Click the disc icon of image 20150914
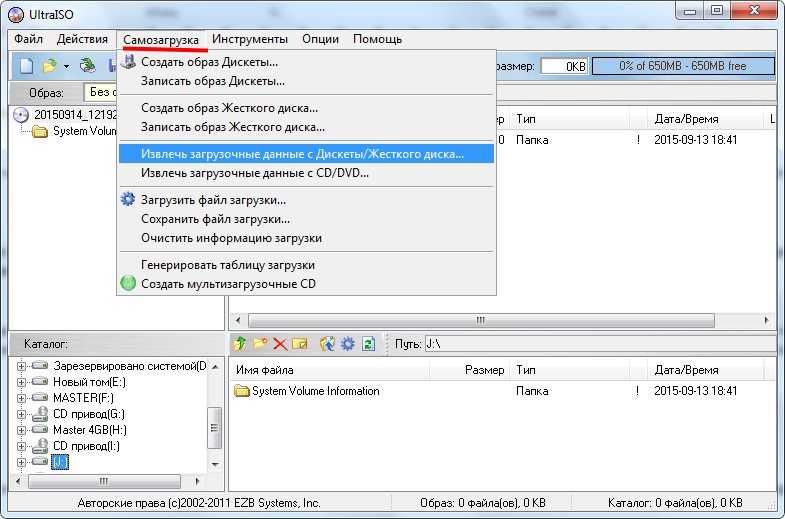The height and width of the screenshot is (519, 785). tap(21, 115)
